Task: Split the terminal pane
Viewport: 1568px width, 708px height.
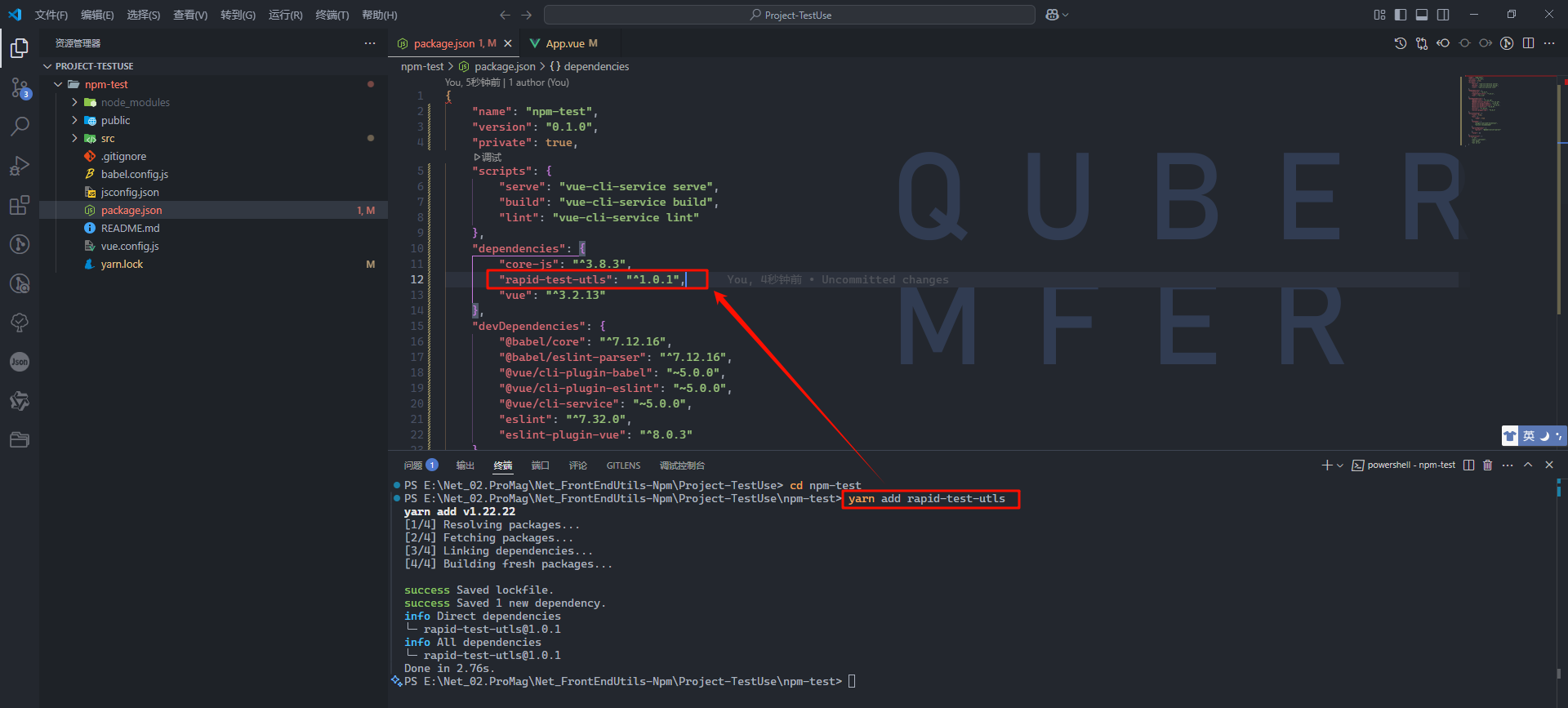Action: click(x=1468, y=465)
